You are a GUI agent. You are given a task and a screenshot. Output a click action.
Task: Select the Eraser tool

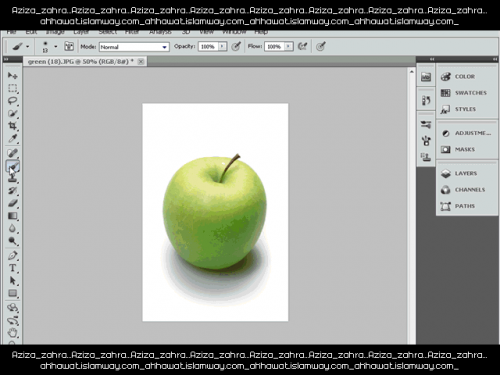(x=13, y=203)
